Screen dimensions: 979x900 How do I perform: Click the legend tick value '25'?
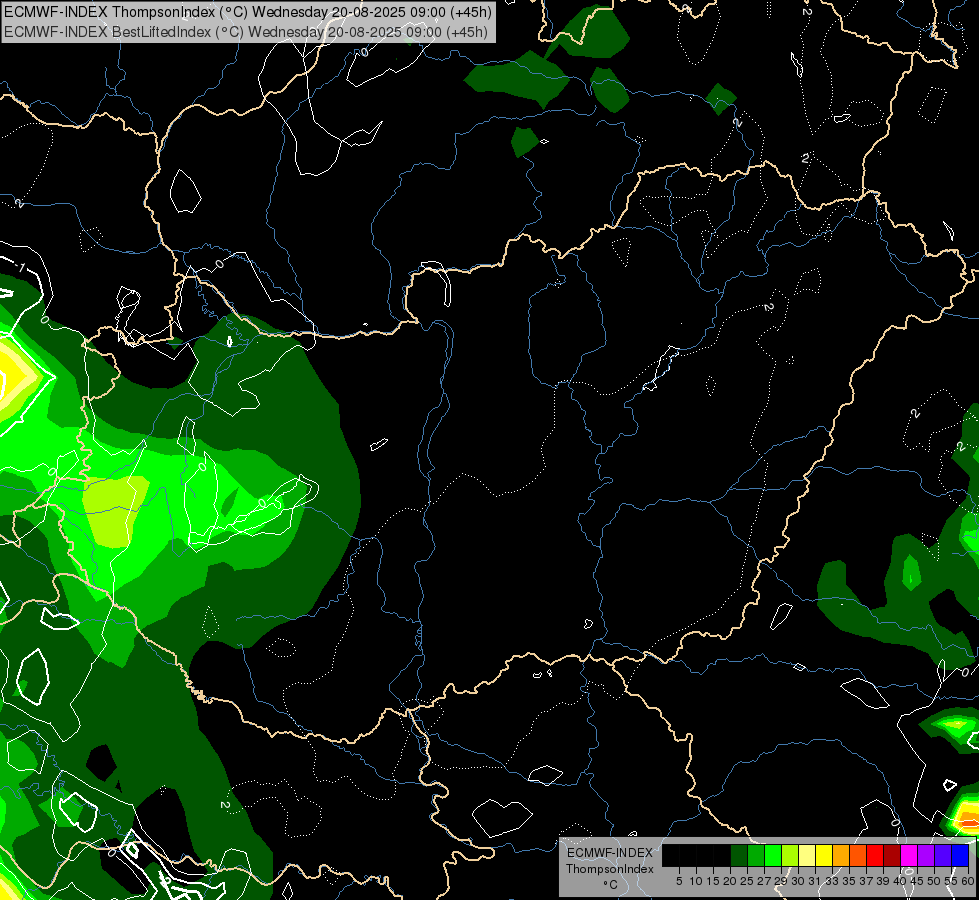pos(747,881)
